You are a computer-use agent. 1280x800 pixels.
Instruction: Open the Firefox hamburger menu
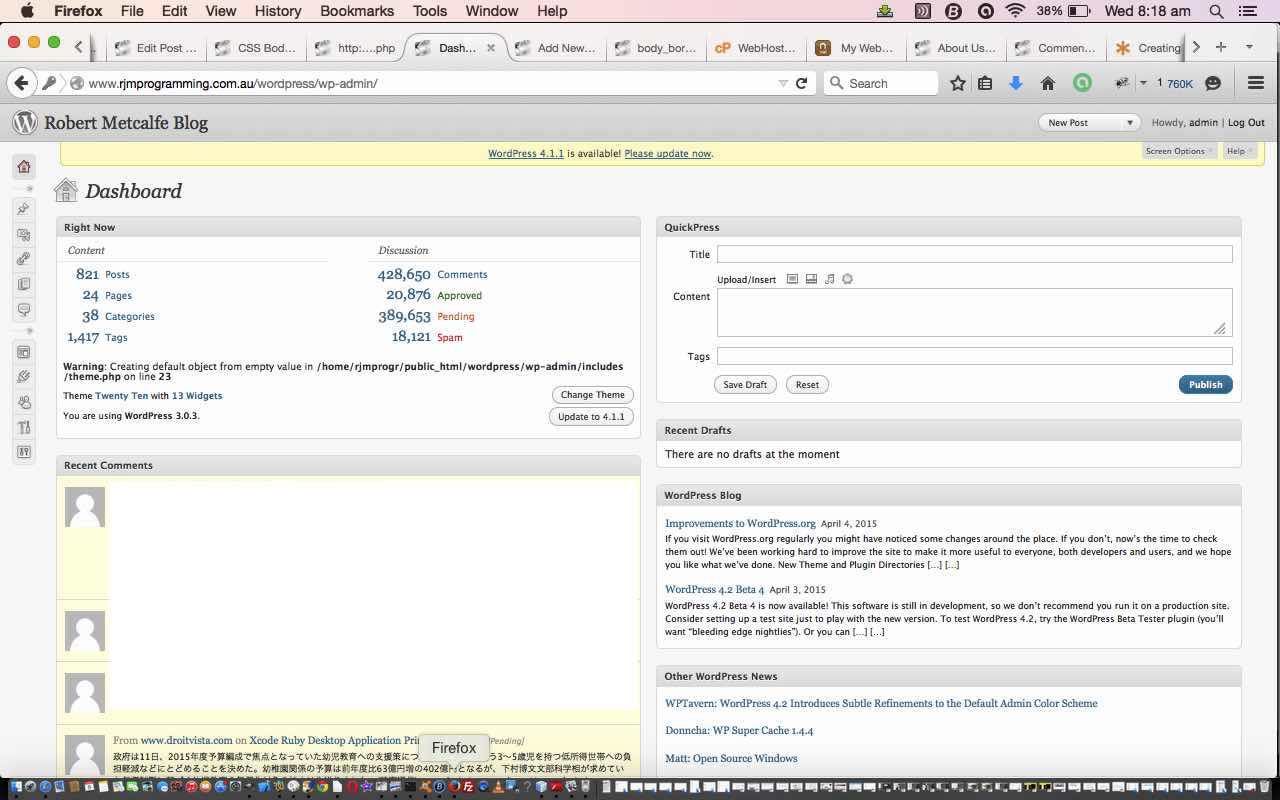click(1256, 83)
